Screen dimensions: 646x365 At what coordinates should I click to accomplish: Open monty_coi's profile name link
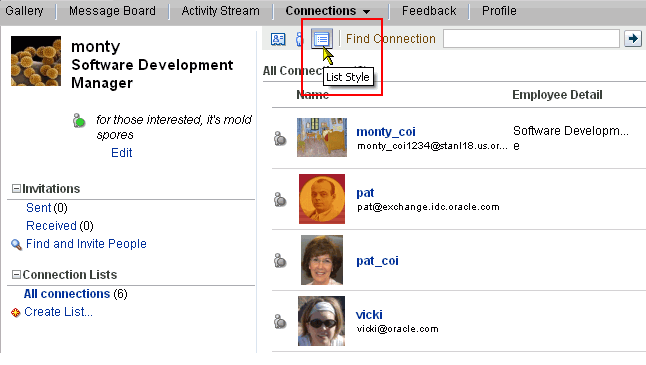click(x=386, y=132)
